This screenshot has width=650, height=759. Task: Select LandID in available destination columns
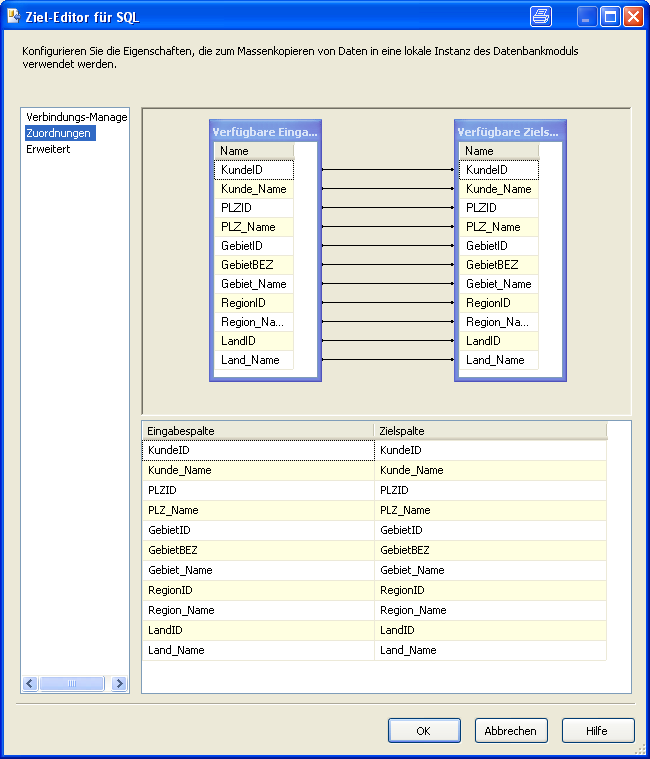pyautogui.click(x=499, y=341)
